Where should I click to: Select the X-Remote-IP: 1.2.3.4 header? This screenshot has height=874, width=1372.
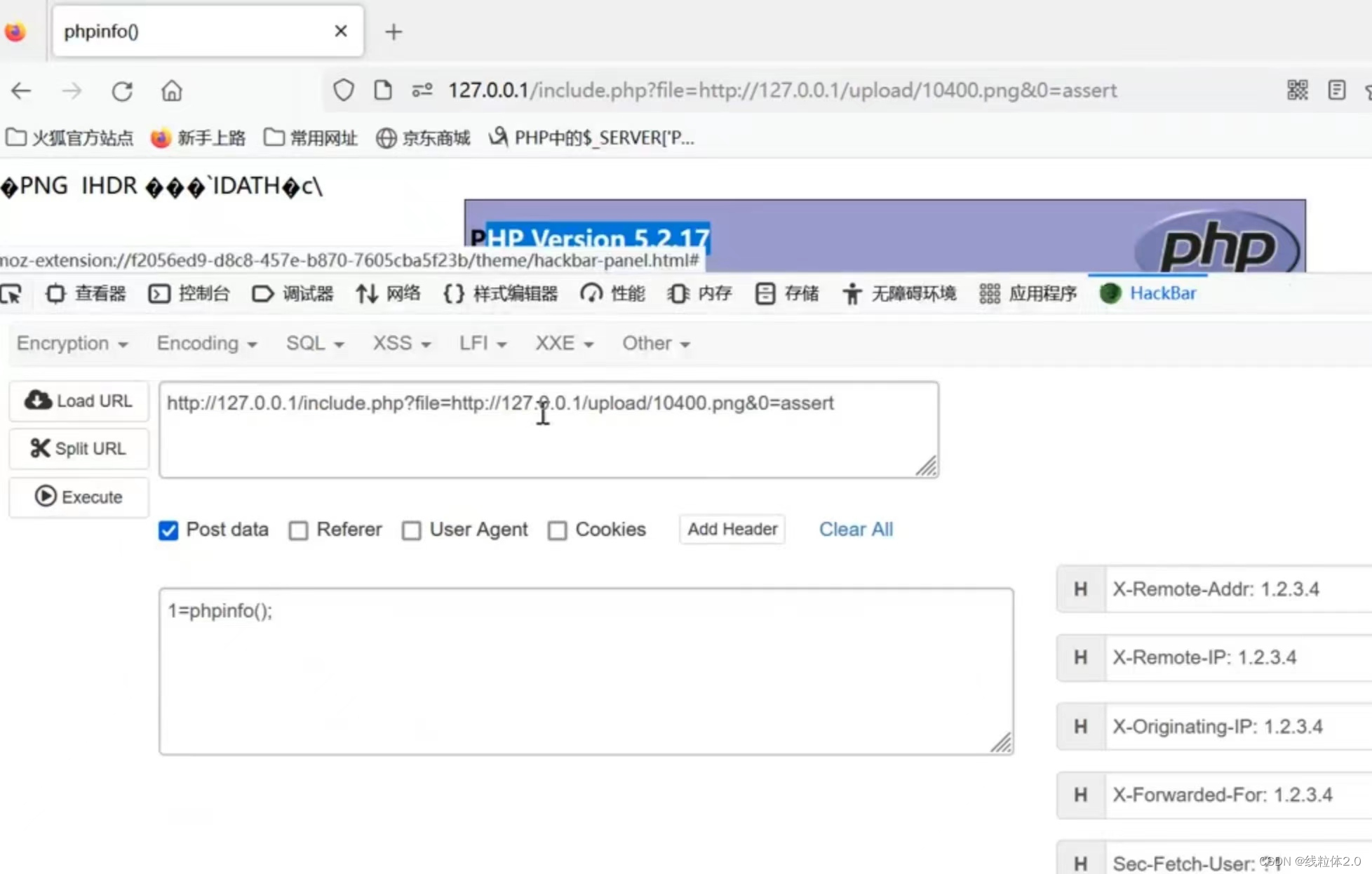click(x=1239, y=658)
